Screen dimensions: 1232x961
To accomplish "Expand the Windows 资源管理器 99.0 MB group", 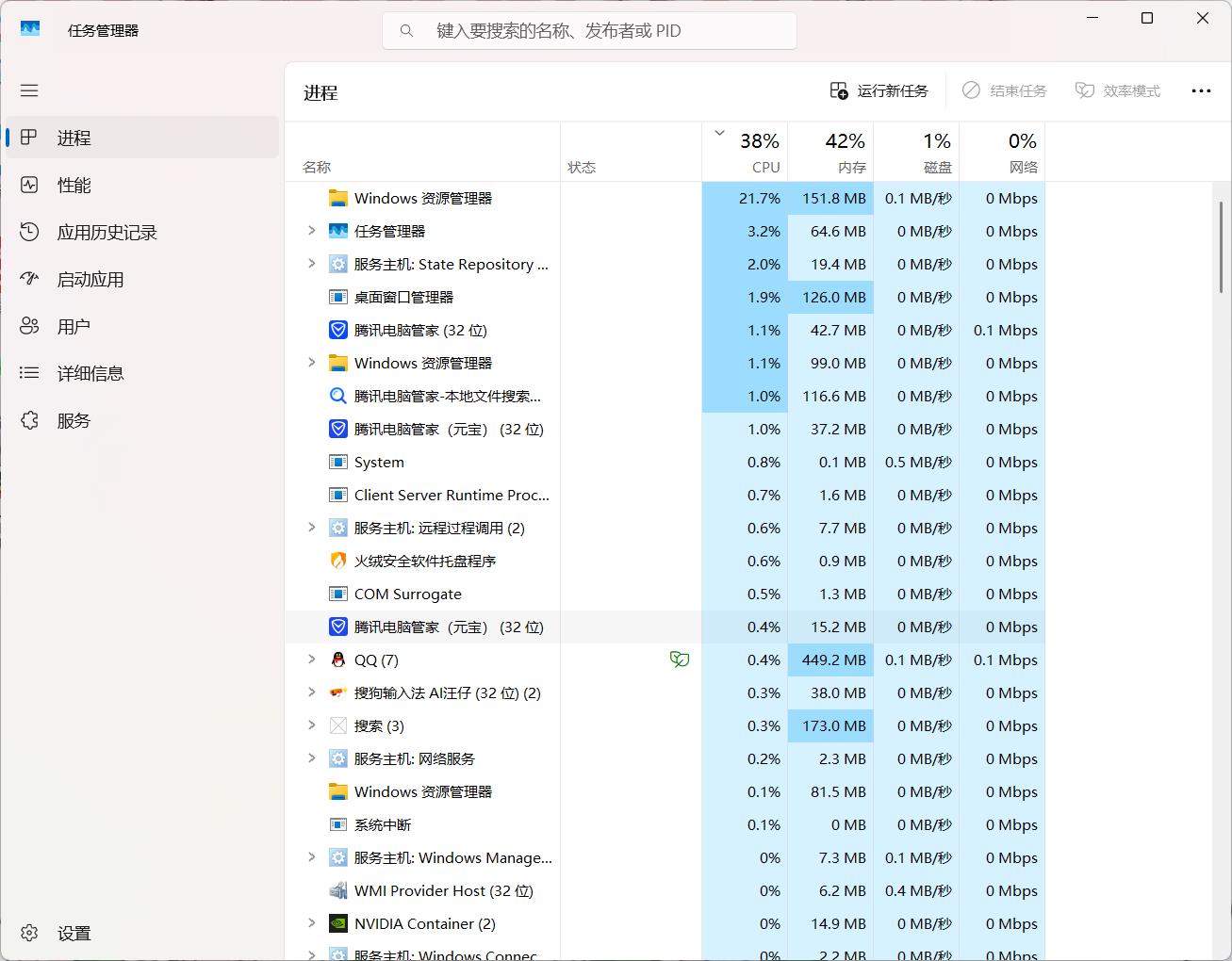I will point(311,363).
